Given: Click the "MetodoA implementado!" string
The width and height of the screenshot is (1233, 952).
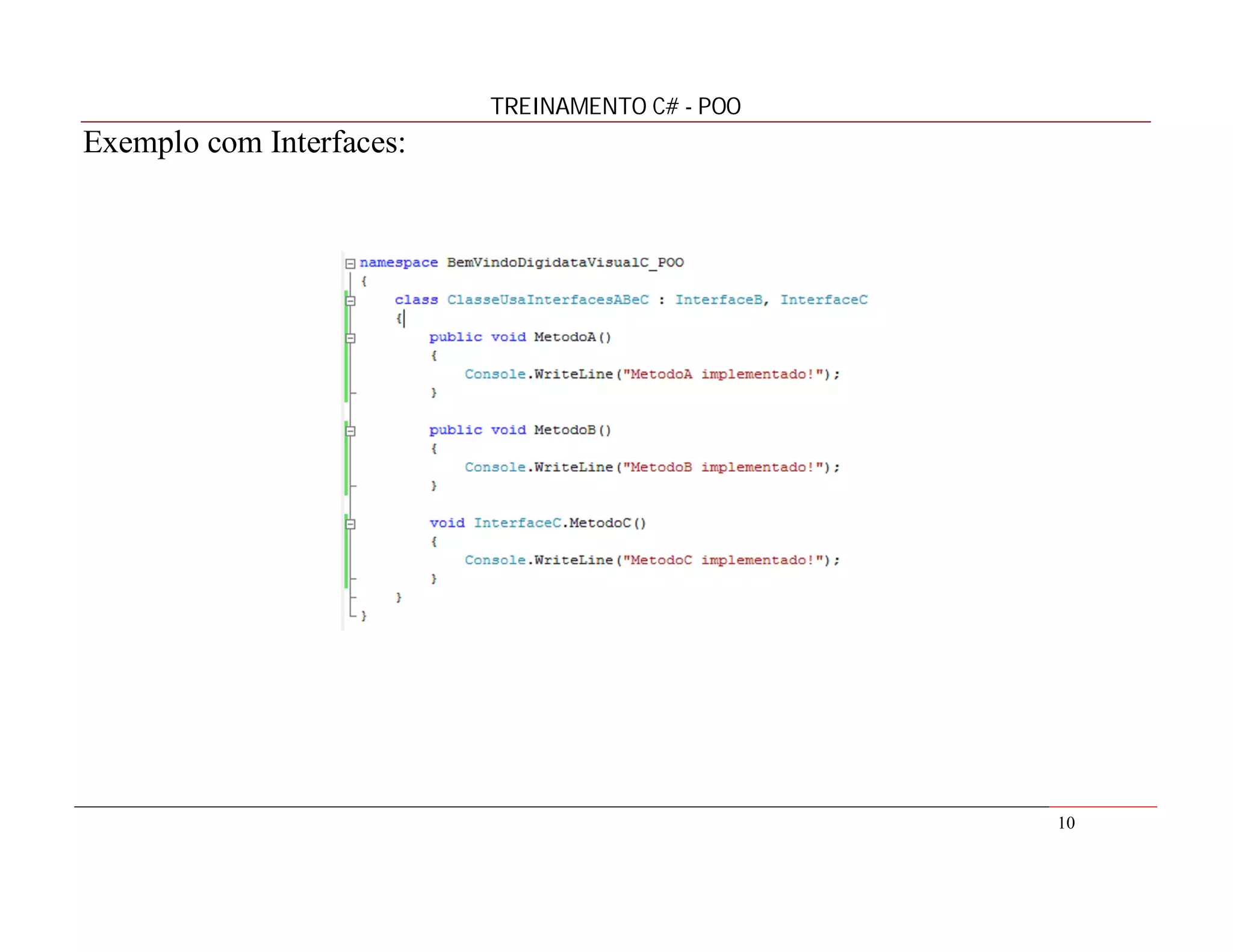Looking at the screenshot, I should 723,374.
